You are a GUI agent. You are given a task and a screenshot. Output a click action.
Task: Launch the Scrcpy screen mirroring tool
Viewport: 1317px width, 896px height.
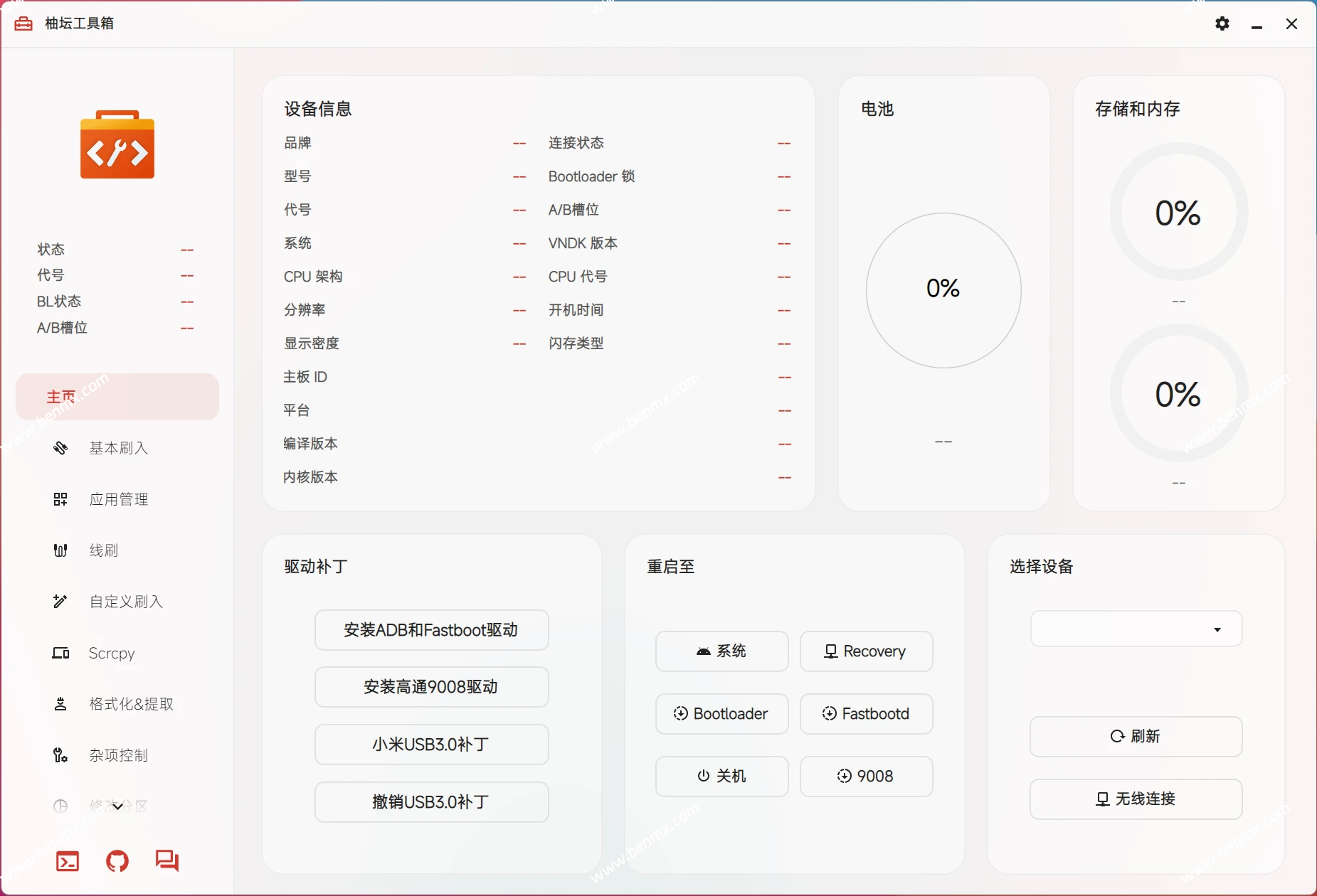coord(110,653)
